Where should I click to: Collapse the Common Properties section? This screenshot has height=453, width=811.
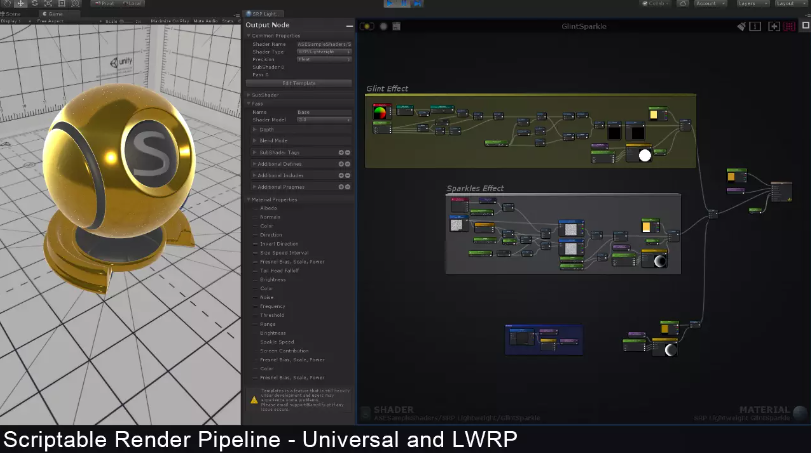point(249,36)
